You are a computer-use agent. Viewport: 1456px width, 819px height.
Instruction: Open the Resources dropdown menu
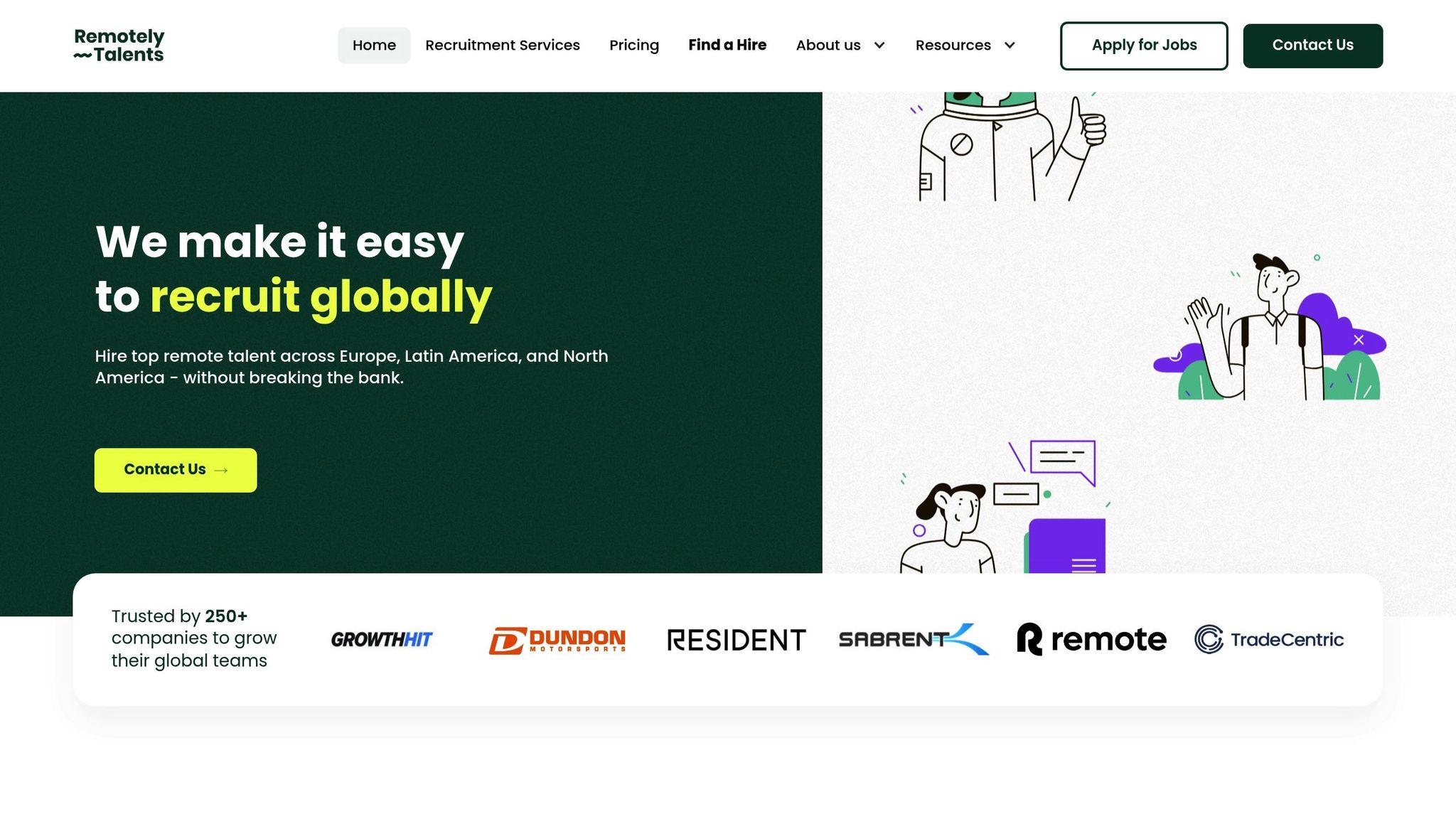click(963, 45)
